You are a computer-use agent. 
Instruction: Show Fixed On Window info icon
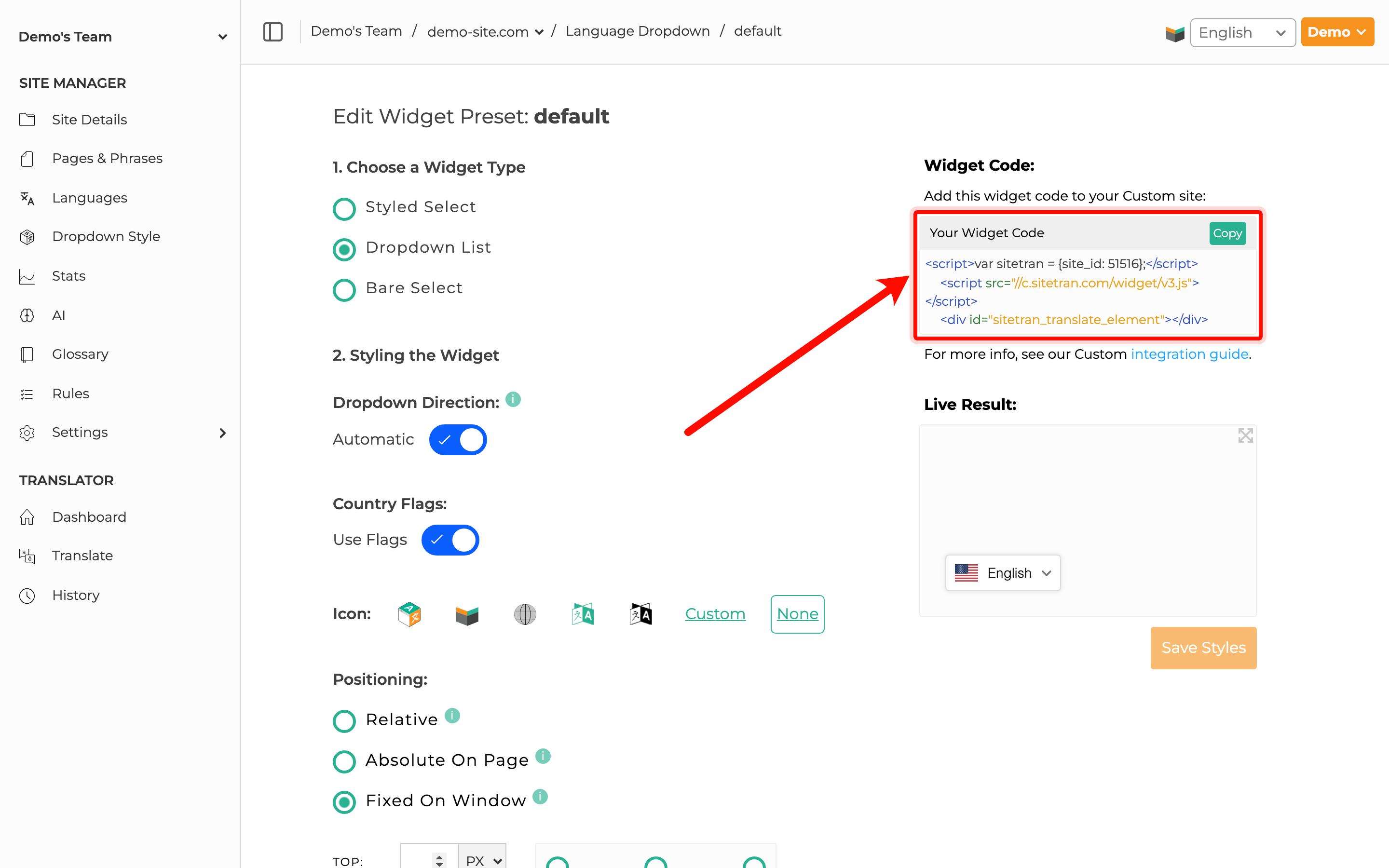[x=540, y=796]
